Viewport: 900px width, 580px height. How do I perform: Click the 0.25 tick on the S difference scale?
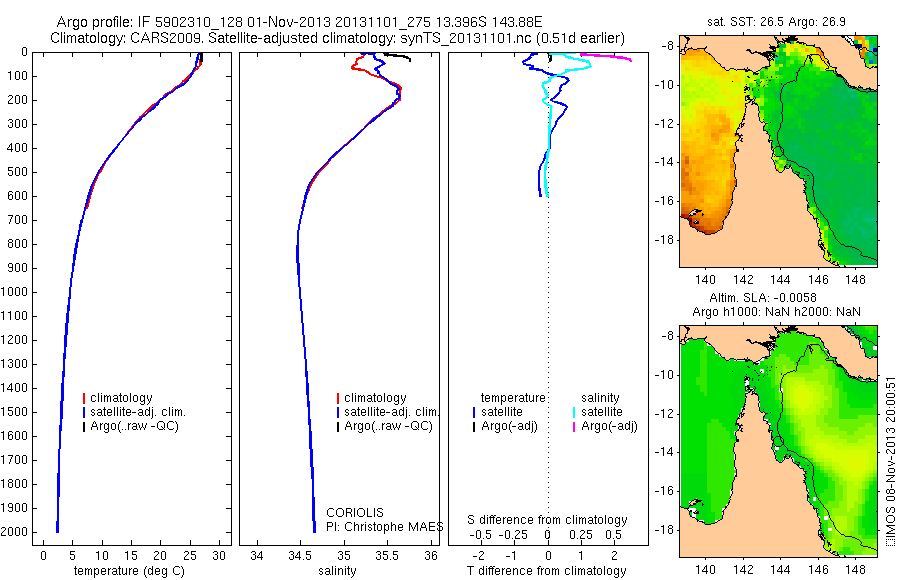click(x=581, y=535)
